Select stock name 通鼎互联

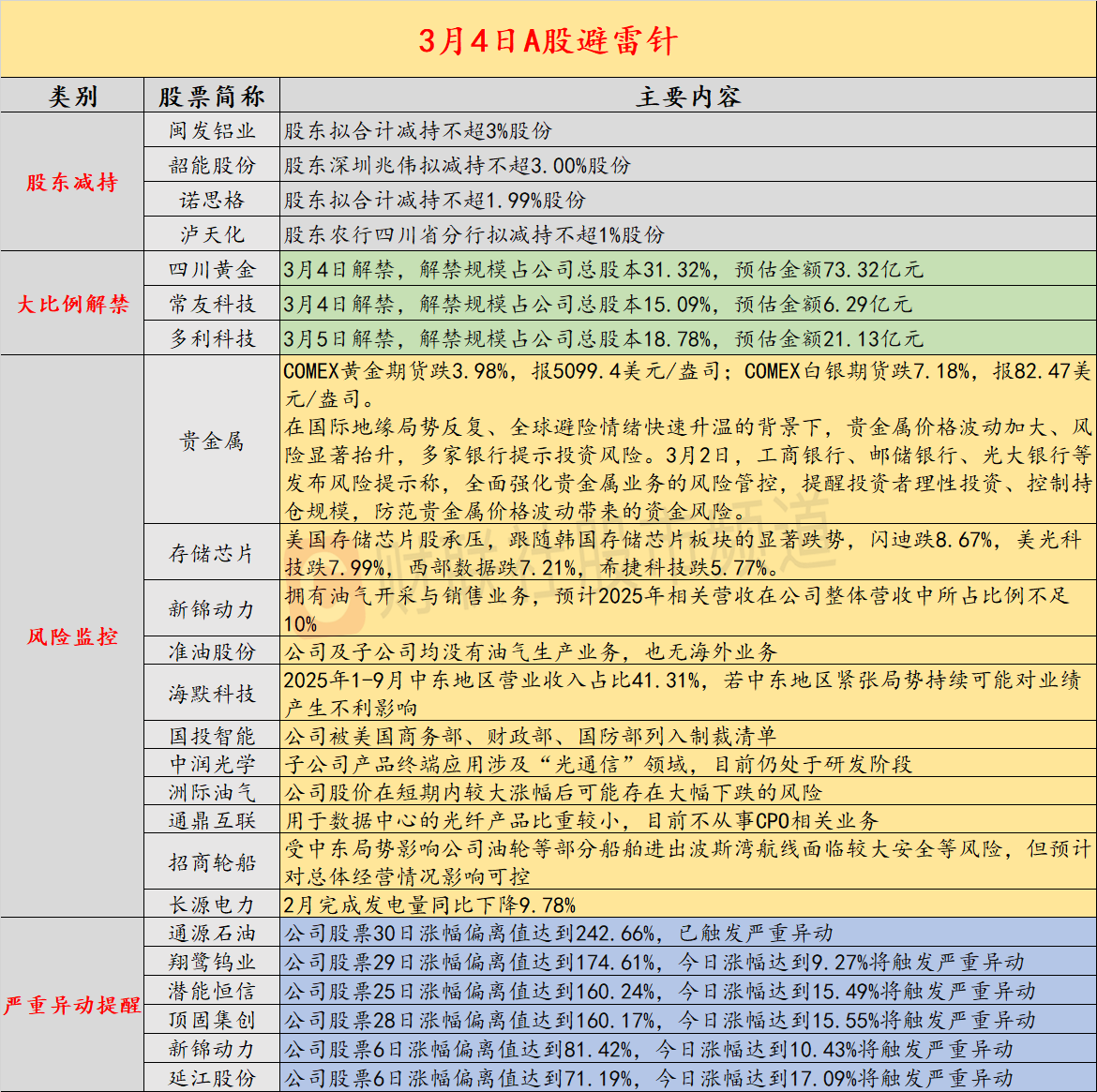(x=212, y=820)
